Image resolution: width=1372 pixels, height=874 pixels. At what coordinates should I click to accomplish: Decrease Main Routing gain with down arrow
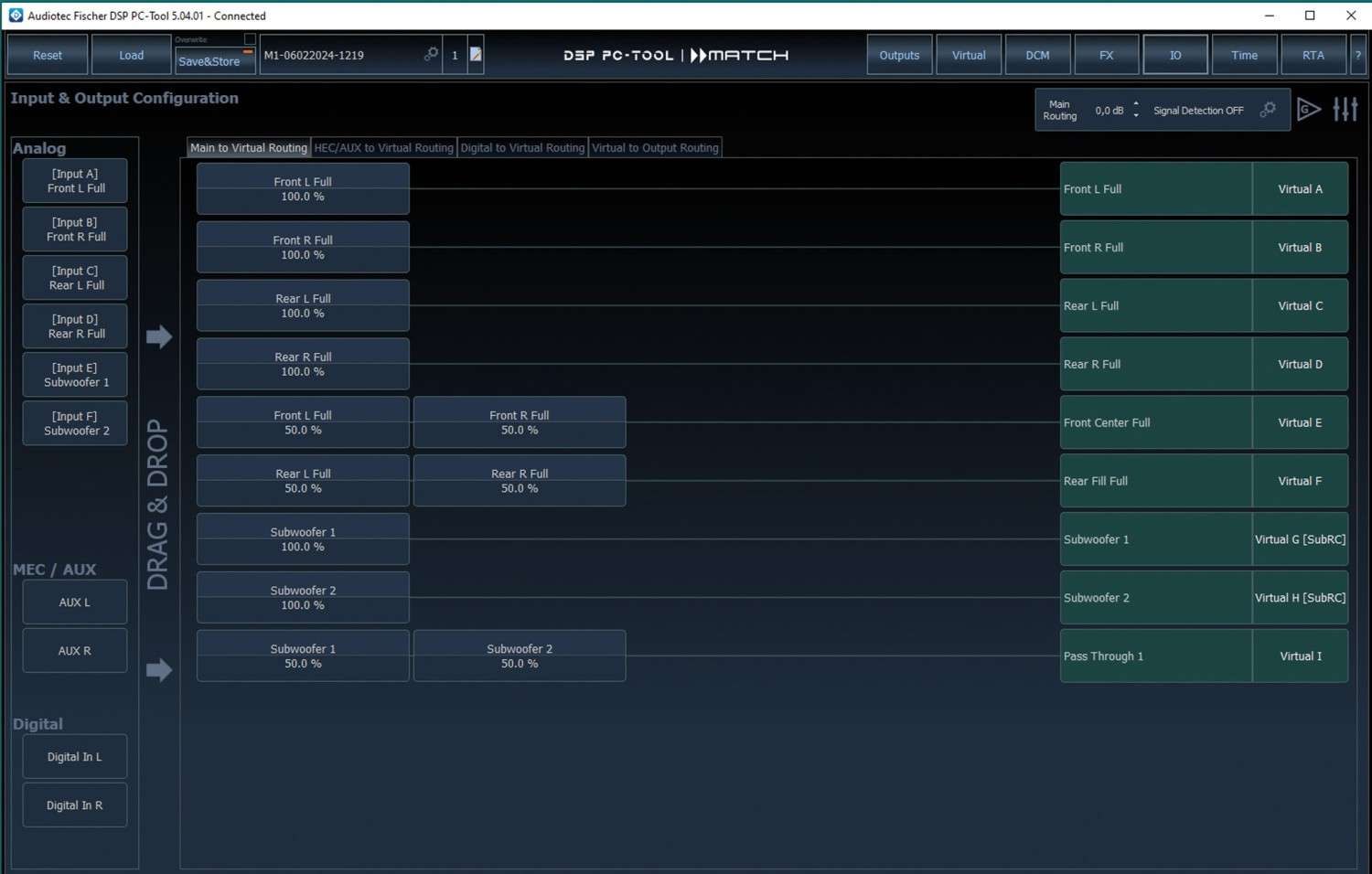coord(1136,116)
